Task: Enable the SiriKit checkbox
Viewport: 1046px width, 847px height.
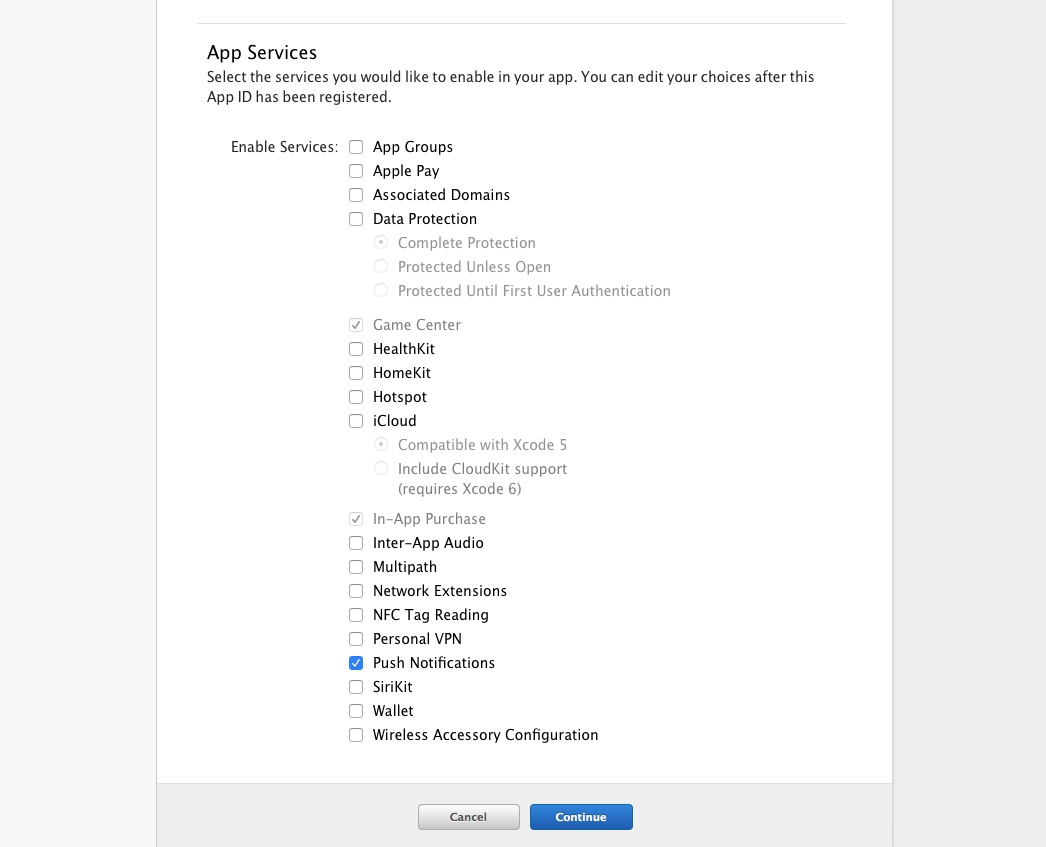Action: tap(356, 687)
